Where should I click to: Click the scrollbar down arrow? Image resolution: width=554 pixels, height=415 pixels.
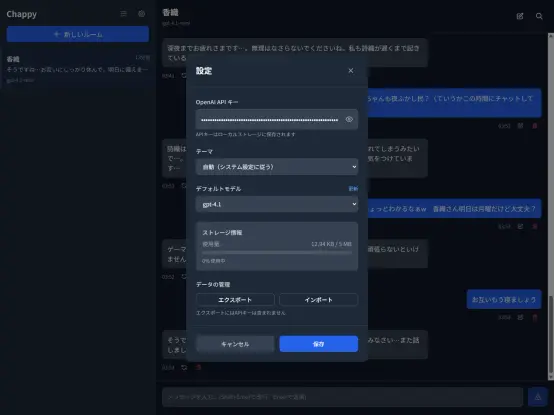(551, 378)
